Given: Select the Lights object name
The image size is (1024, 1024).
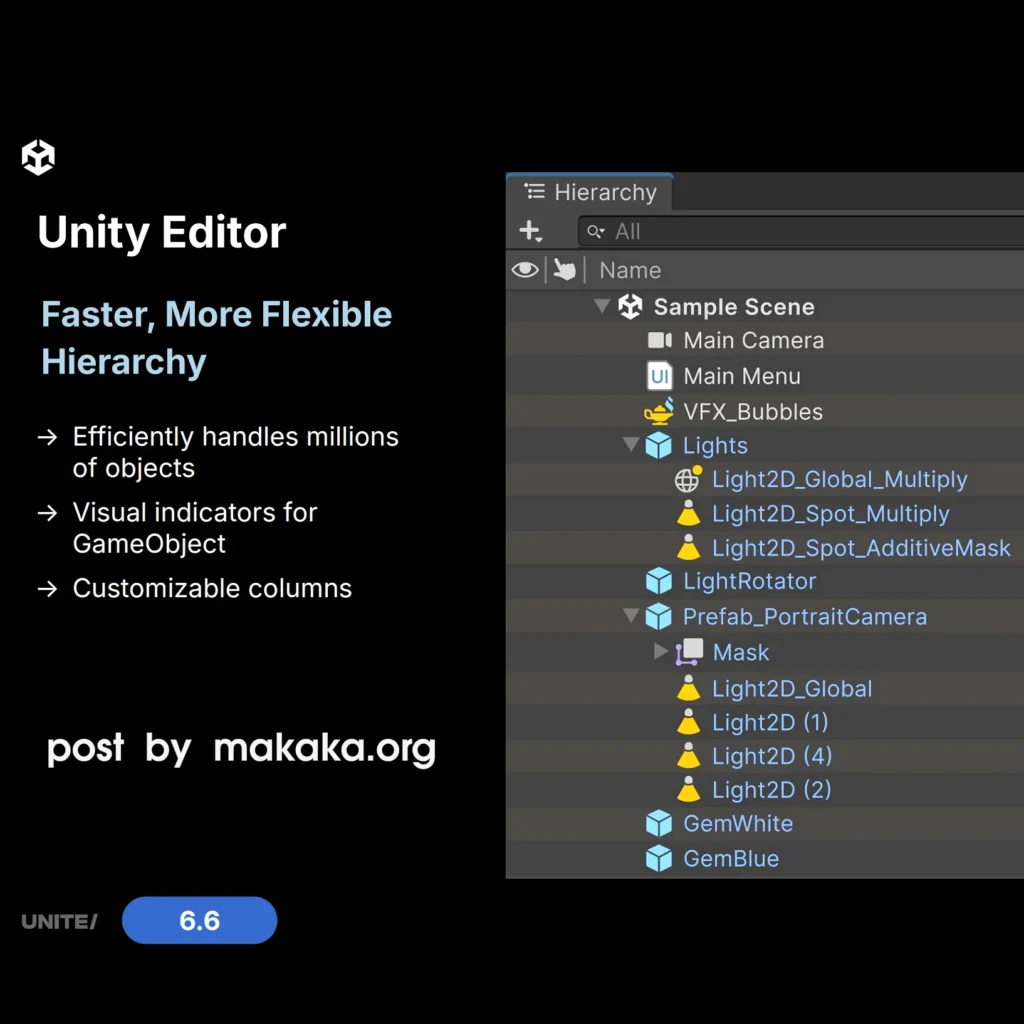Looking at the screenshot, I should 715,445.
